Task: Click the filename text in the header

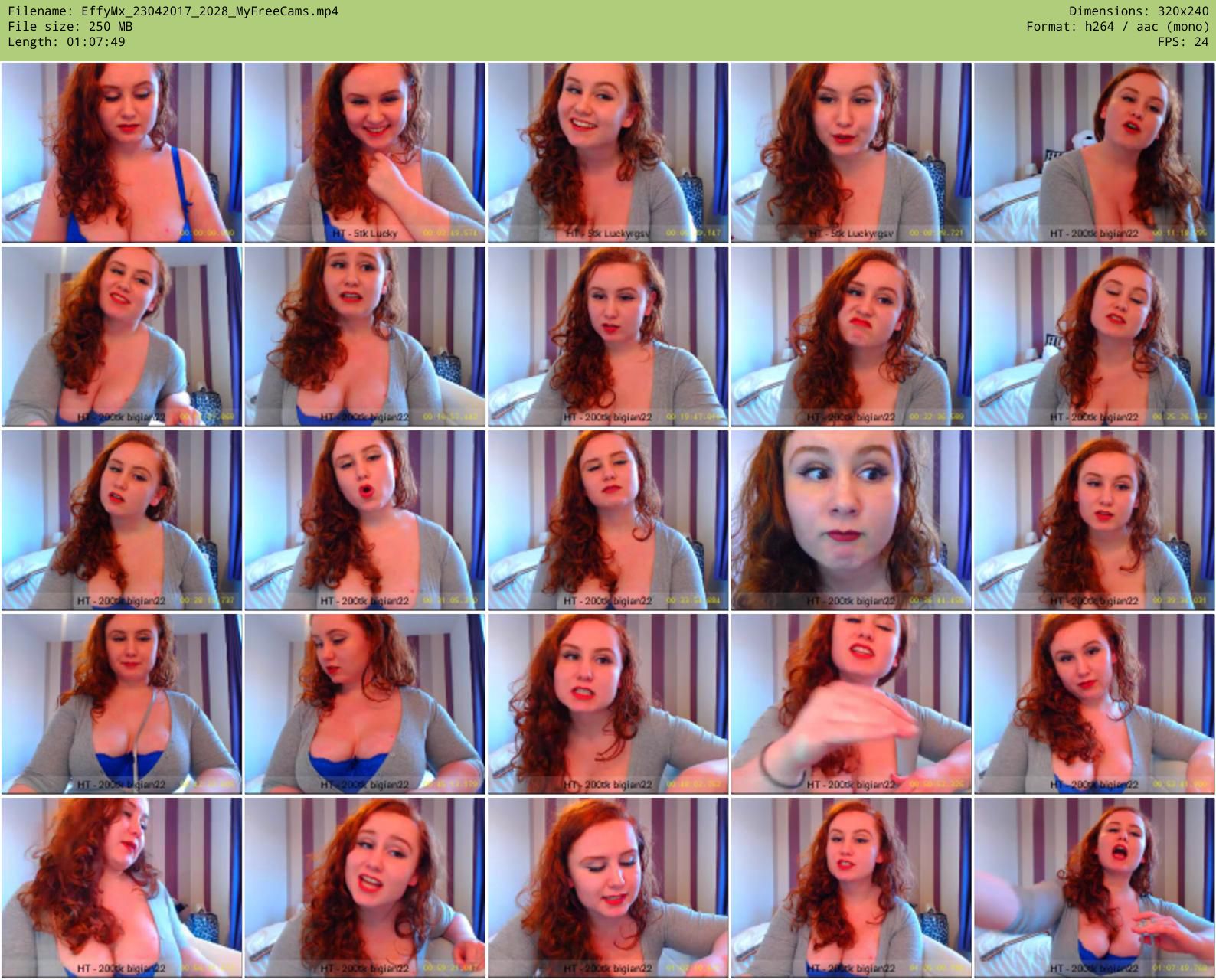Action: [172, 11]
